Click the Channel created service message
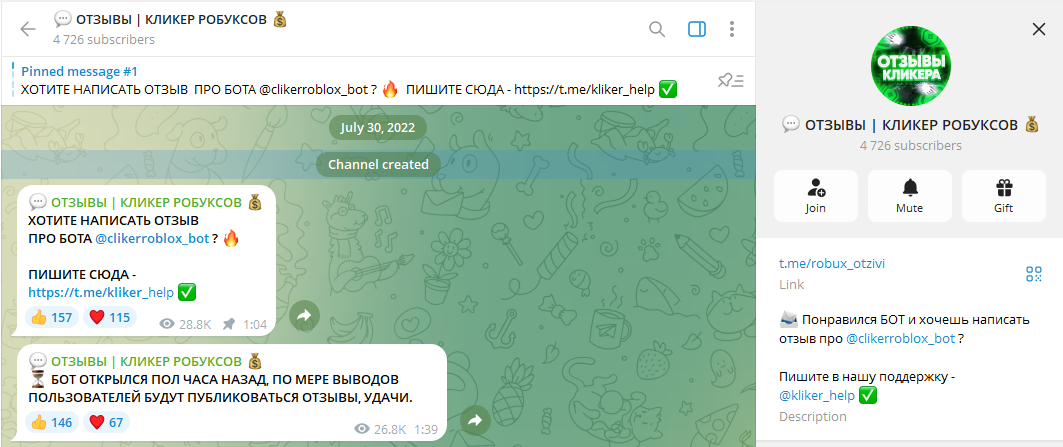1063x447 pixels. (378, 164)
